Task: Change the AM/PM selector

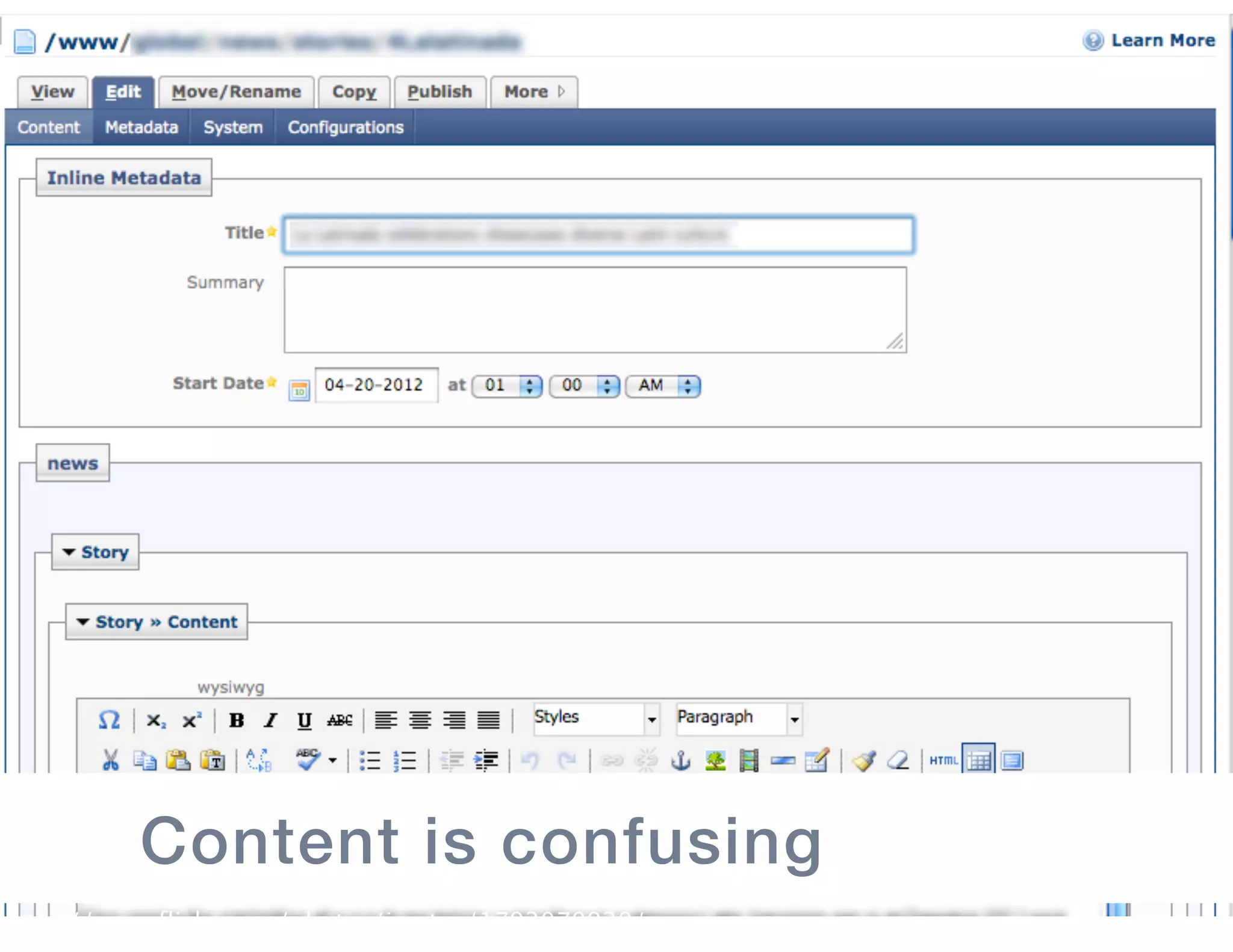Action: (663, 386)
